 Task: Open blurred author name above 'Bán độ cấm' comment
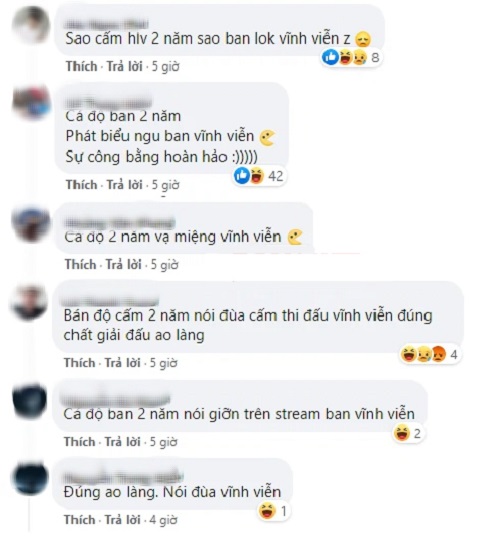(110, 302)
